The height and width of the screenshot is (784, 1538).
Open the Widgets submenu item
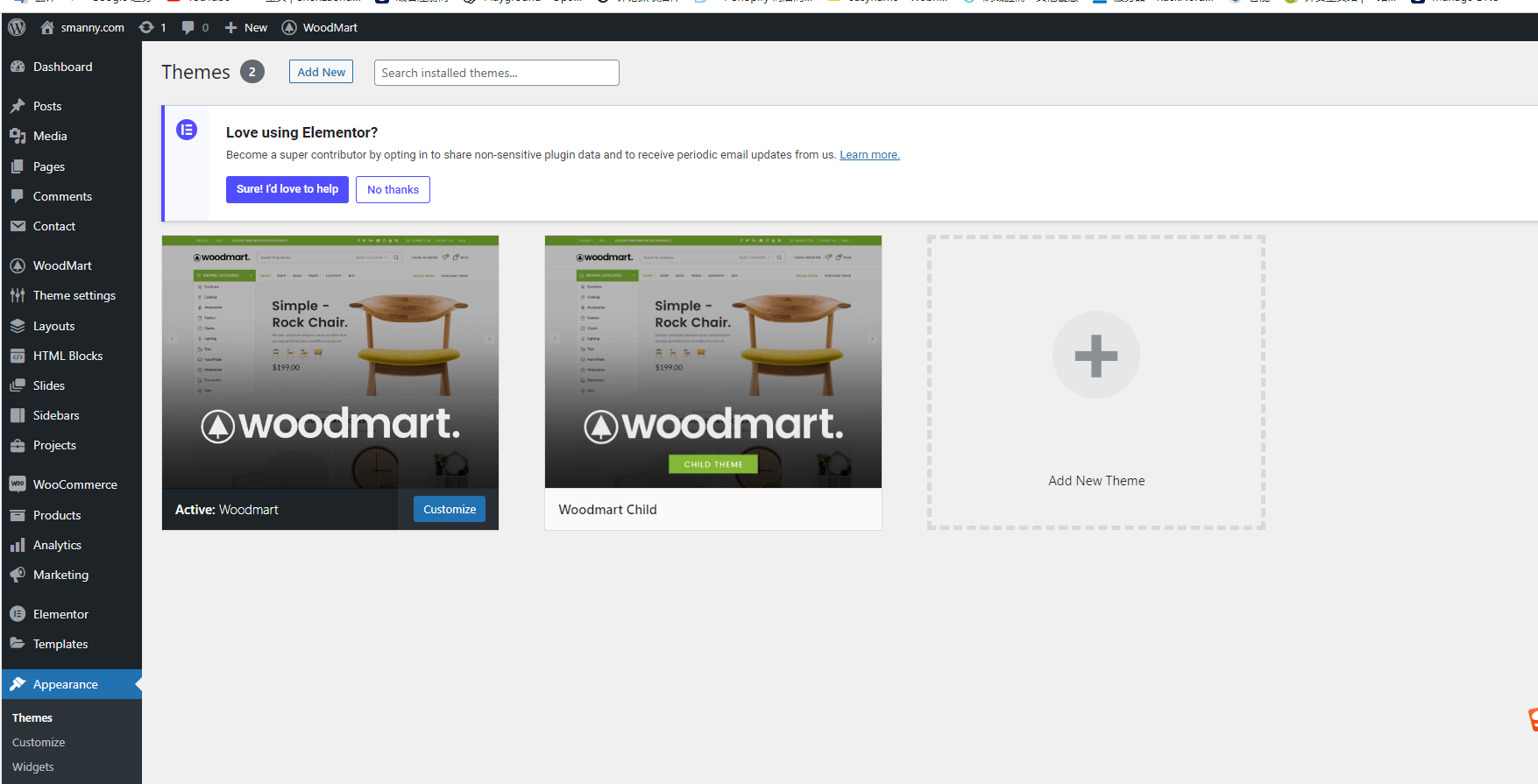click(x=33, y=766)
